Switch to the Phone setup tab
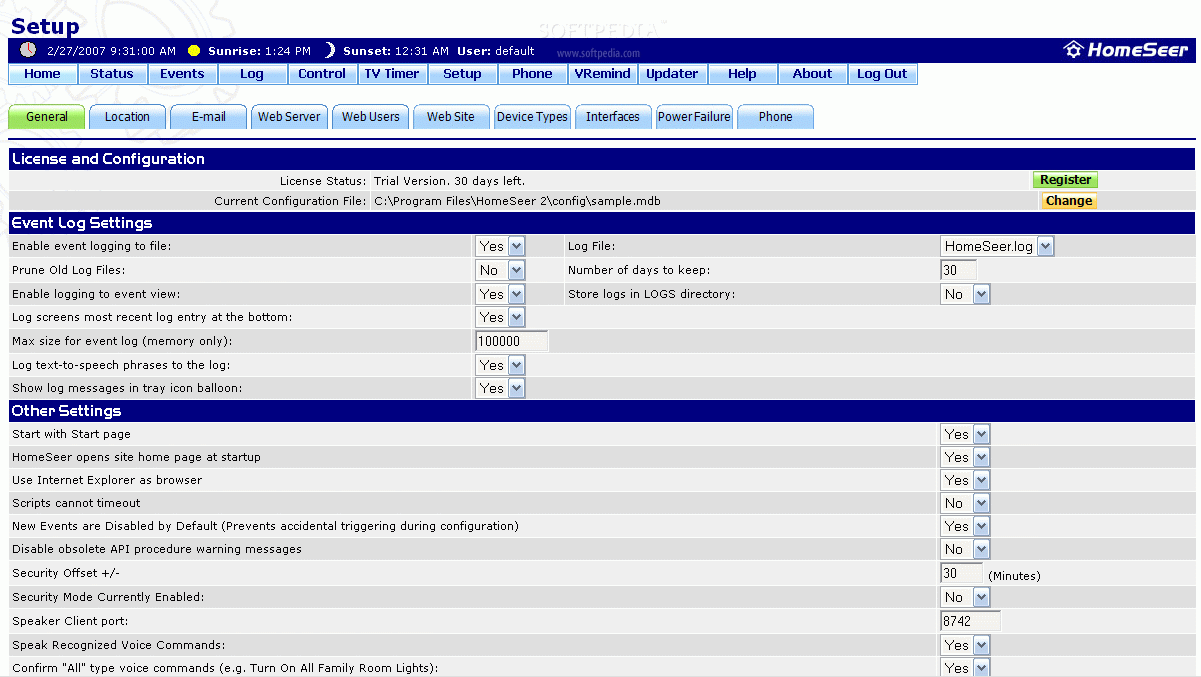Image resolution: width=1201 pixels, height=677 pixels. click(775, 117)
